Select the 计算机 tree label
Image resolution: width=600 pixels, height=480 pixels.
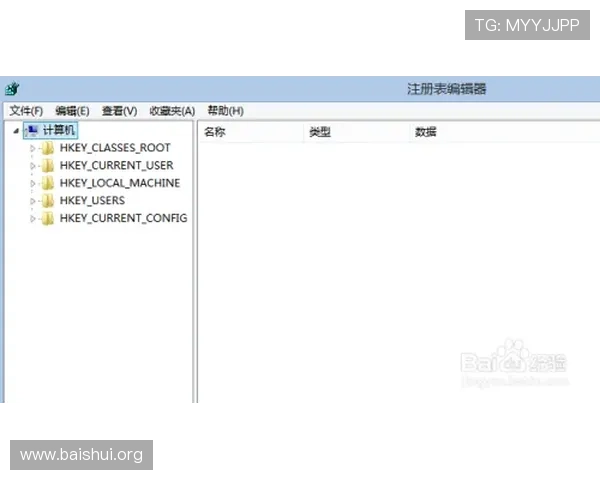[x=59, y=131]
